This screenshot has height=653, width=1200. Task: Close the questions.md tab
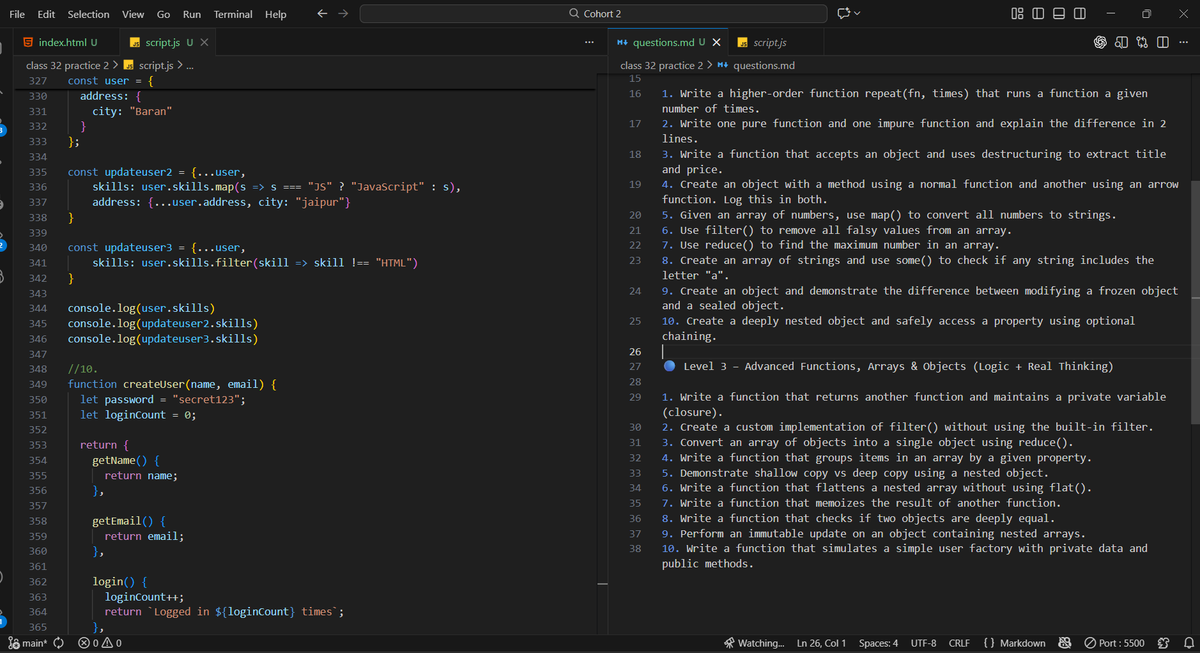[716, 43]
